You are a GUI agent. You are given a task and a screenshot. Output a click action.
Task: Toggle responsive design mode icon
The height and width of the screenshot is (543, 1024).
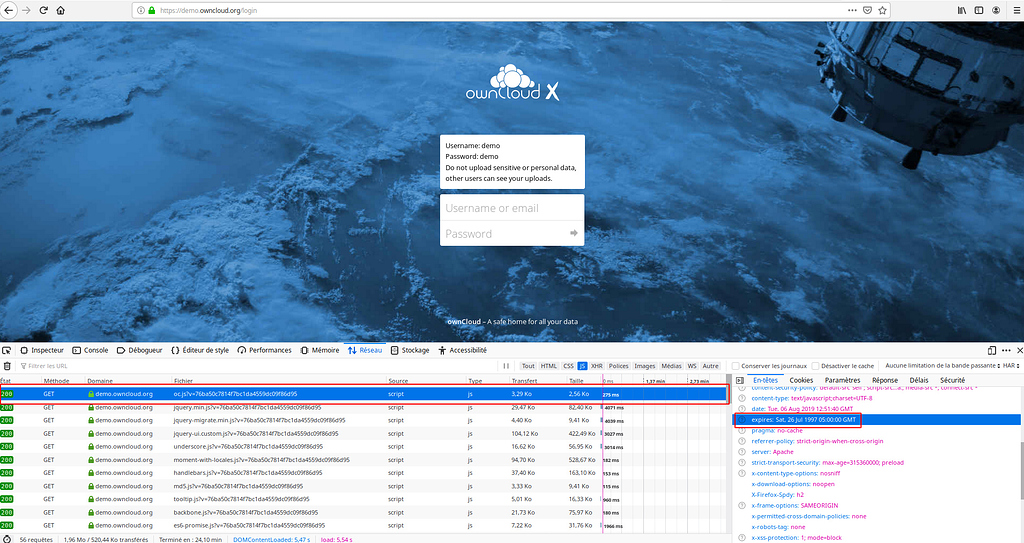pyautogui.click(x=991, y=350)
